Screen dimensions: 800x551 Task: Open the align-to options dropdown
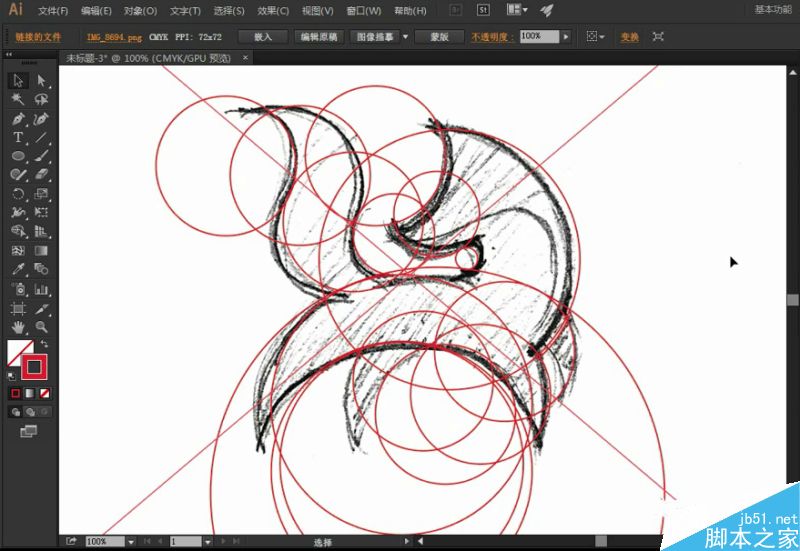(x=595, y=37)
